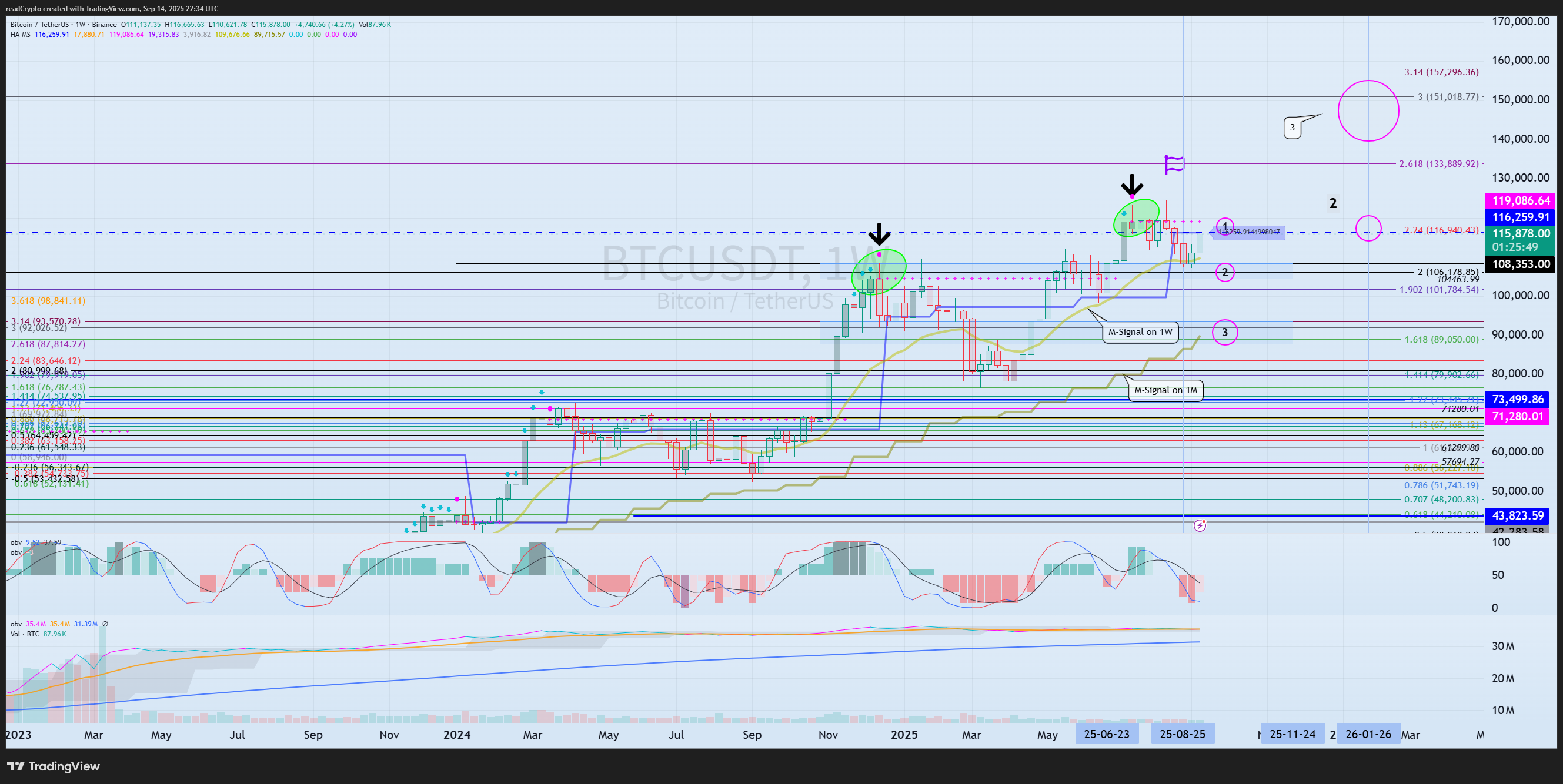Click the TradingView logo at bottom left

pos(54,766)
